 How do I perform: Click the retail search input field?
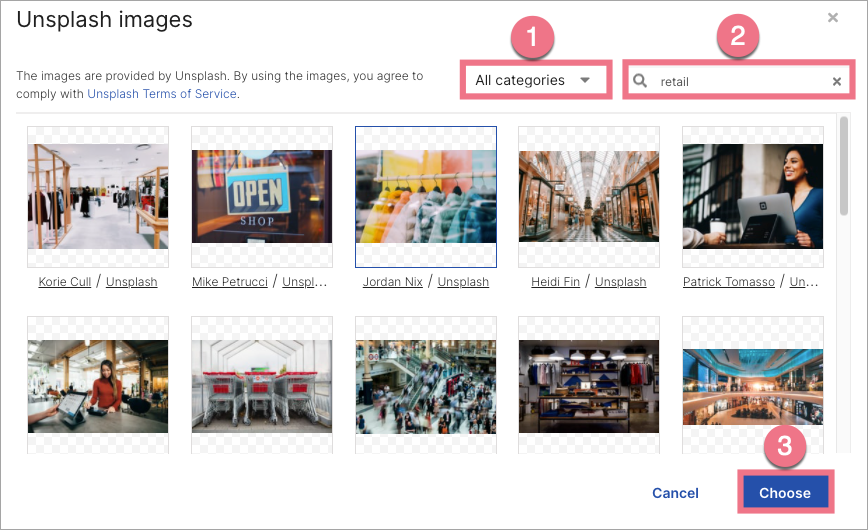[x=740, y=82]
